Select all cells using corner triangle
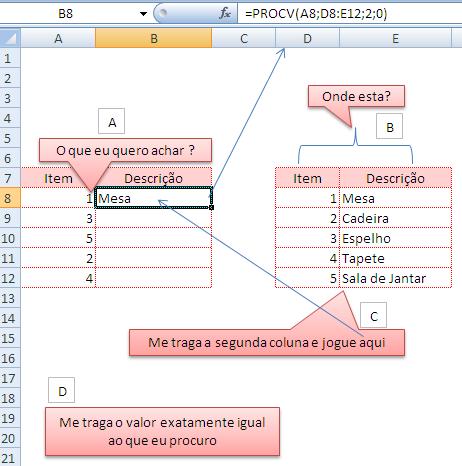 pyautogui.click(x=10, y=38)
